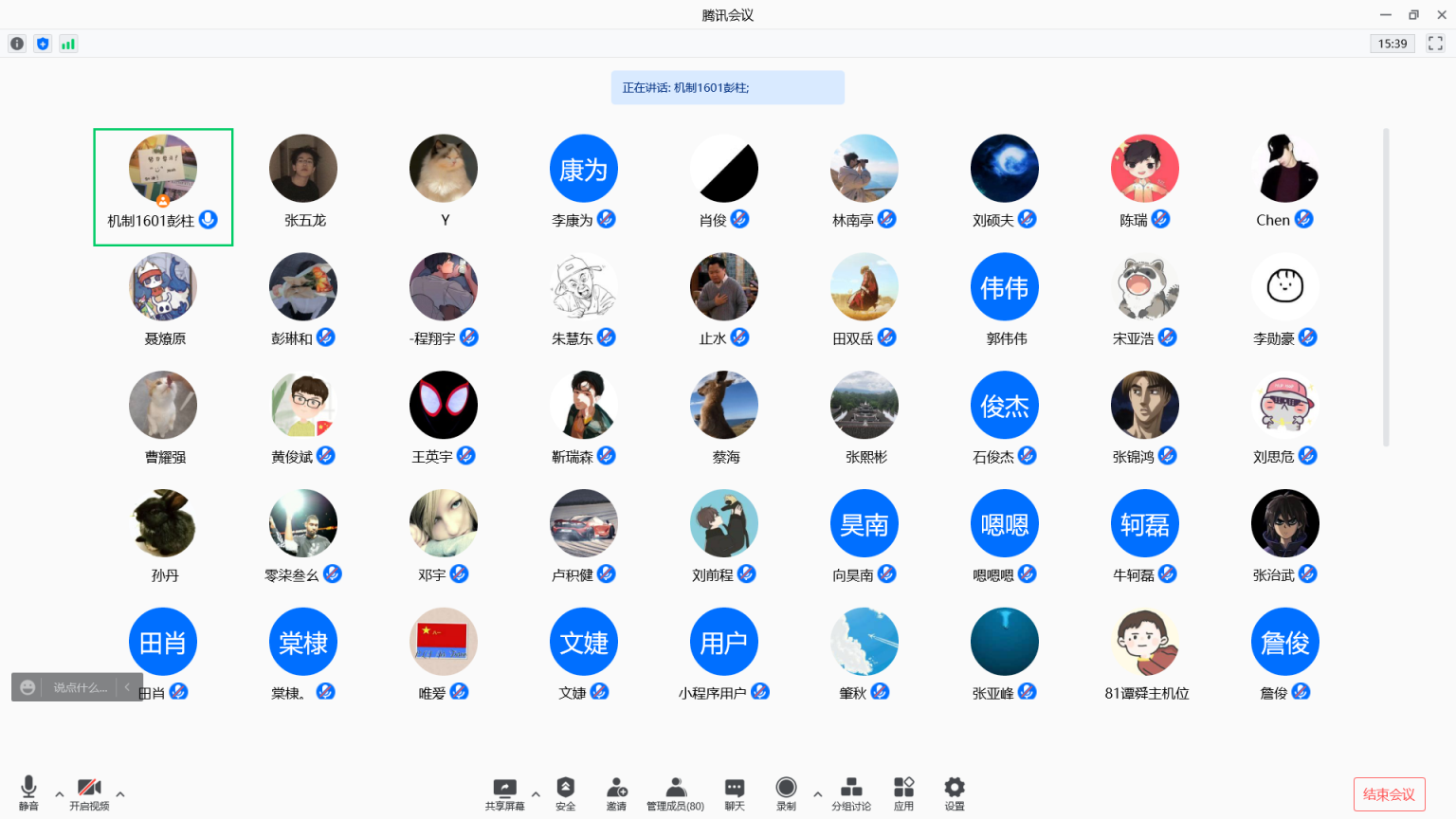
Task: Expand the arrow beside 共享屏幕
Action: tap(536, 794)
